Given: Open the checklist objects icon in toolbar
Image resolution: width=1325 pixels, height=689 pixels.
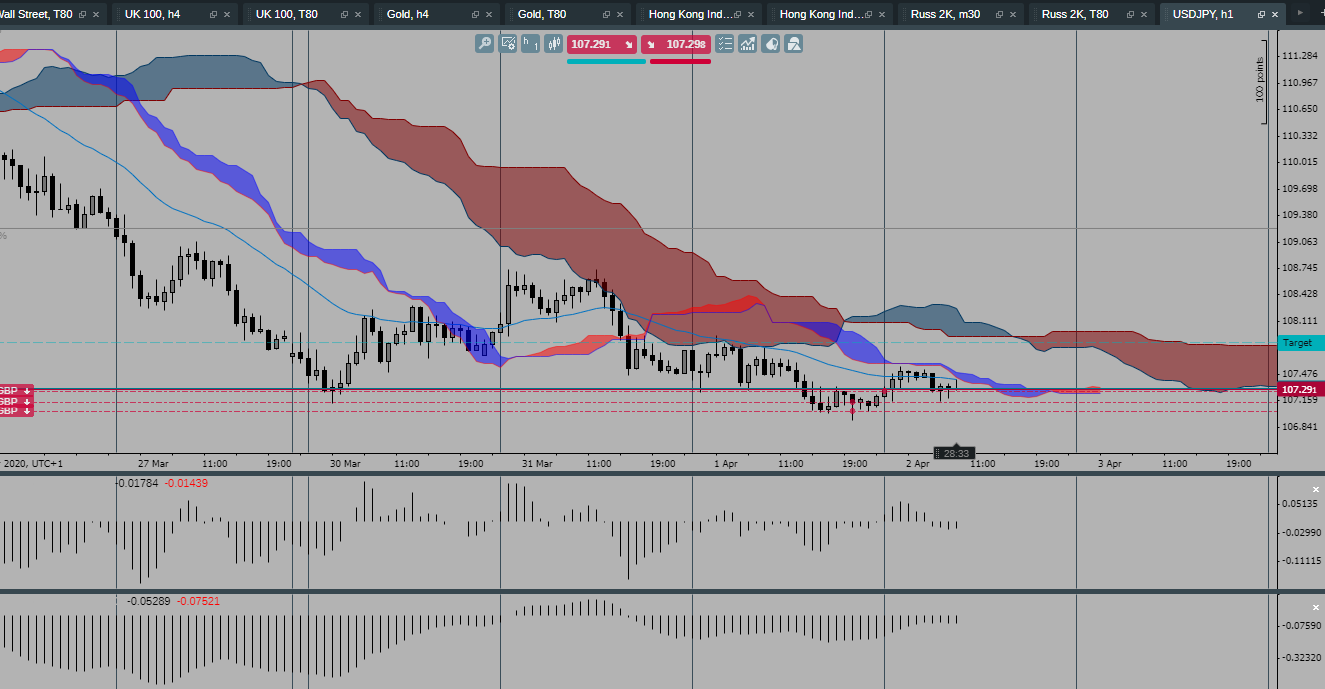Looking at the screenshot, I should tap(724, 44).
